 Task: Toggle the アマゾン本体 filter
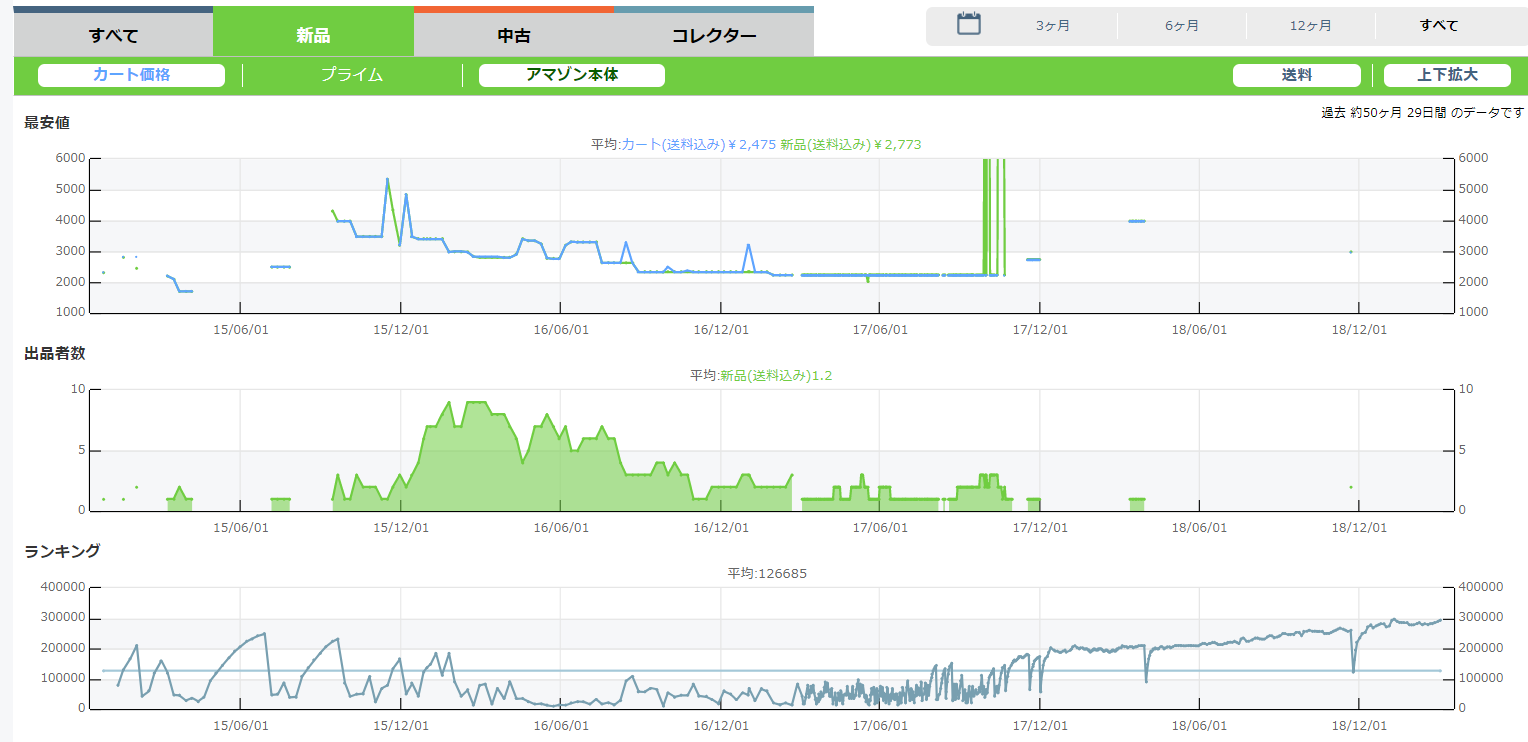pyautogui.click(x=571, y=75)
